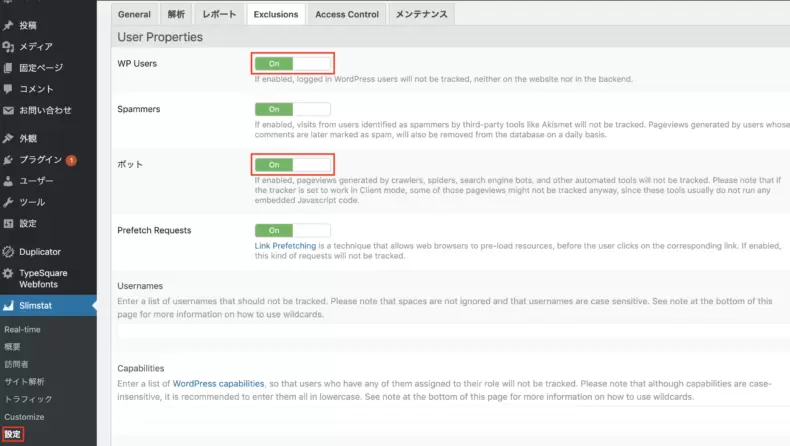Open Real-time in the Slimstat submenu

[21, 329]
